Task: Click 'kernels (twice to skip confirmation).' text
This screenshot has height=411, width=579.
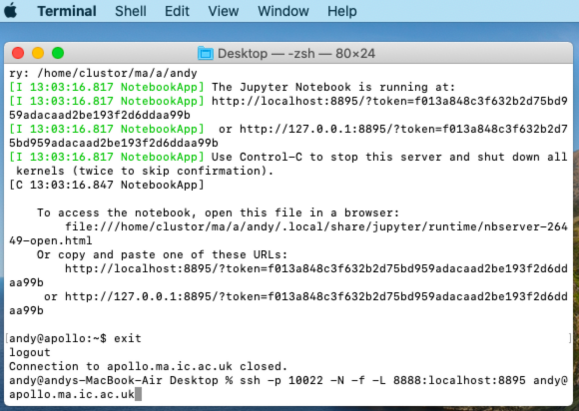Action: coord(145,171)
